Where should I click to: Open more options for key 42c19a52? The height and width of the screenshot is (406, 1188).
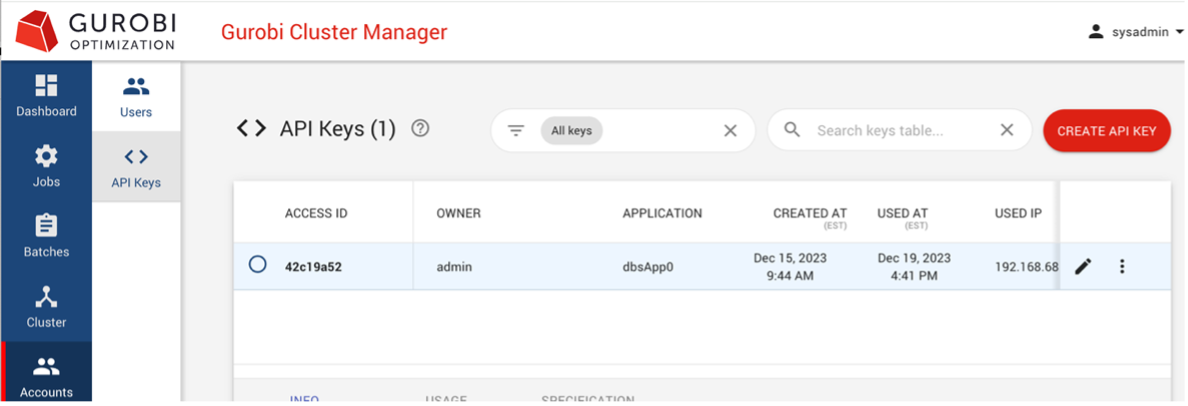pos(1122,266)
